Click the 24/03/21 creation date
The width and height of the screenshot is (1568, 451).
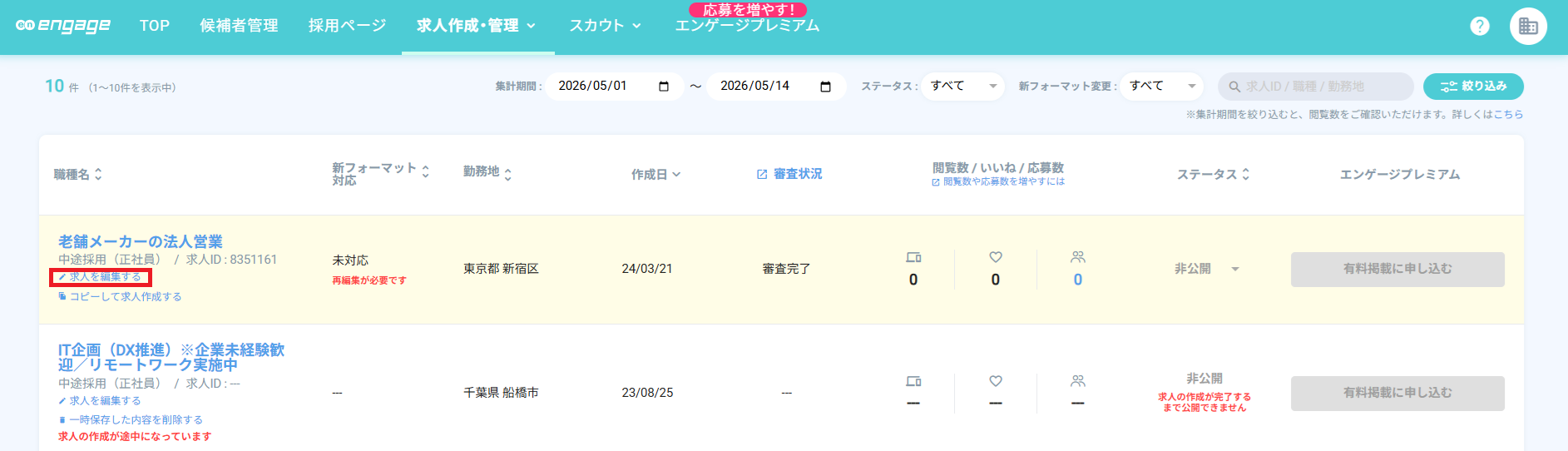click(x=647, y=269)
